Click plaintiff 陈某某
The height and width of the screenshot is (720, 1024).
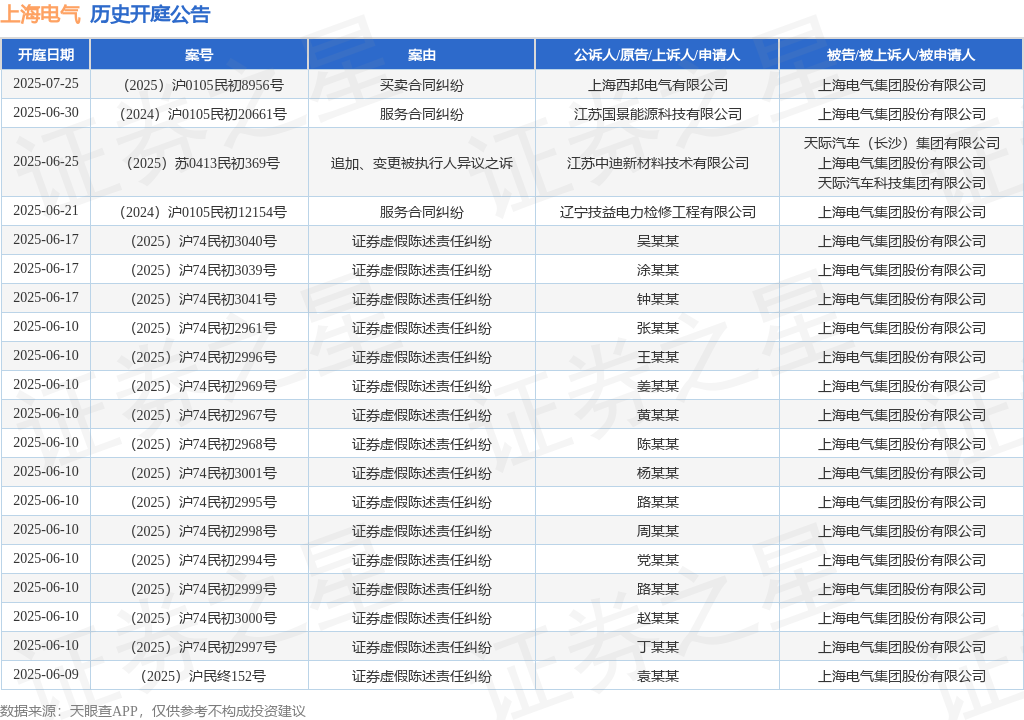[658, 444]
